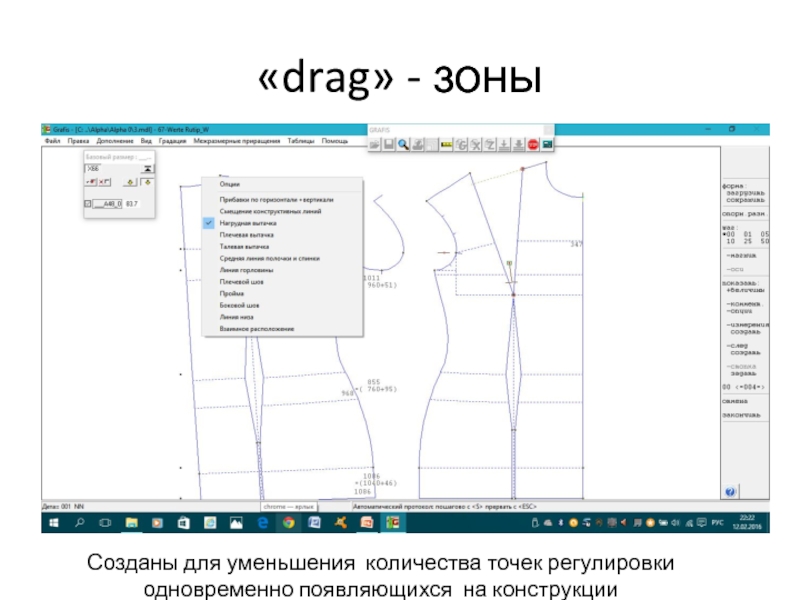This screenshot has height=600, width=800.
Task: Expand the size selector next to X66
Action: click(146, 169)
